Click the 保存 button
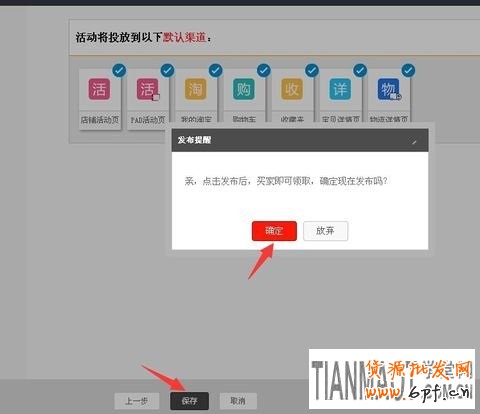 click(189, 401)
